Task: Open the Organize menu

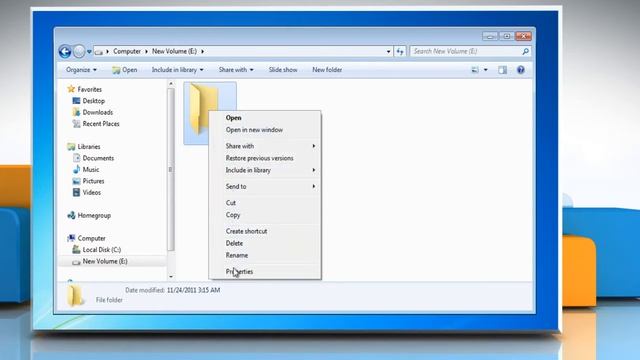Action: 81,70
